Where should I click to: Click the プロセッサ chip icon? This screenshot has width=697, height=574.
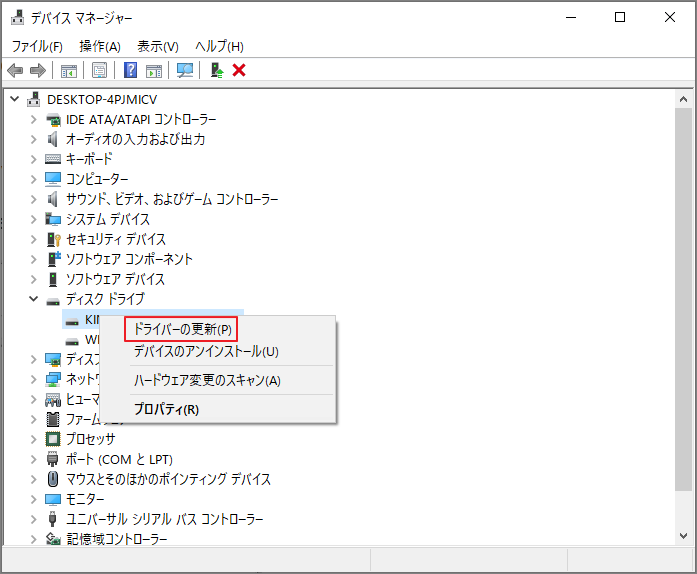point(53,439)
